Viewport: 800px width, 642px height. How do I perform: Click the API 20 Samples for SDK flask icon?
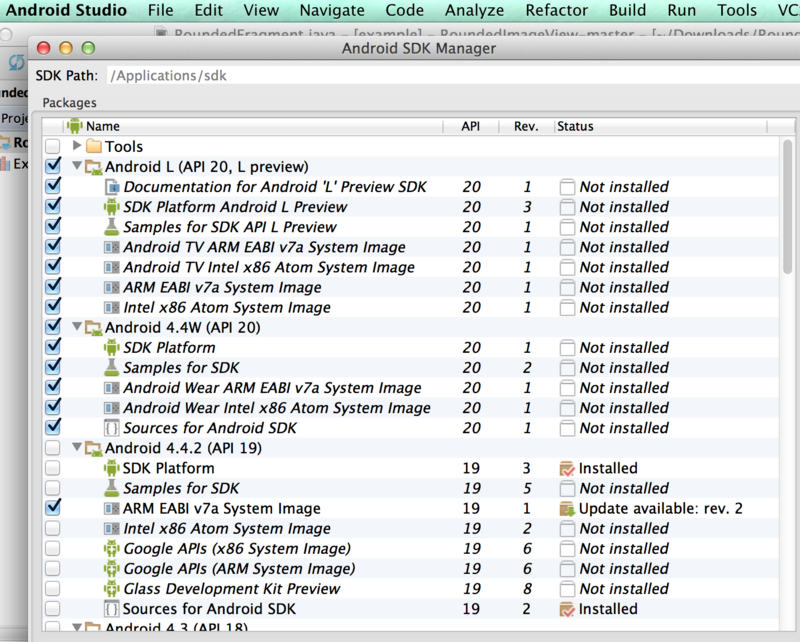tap(112, 367)
